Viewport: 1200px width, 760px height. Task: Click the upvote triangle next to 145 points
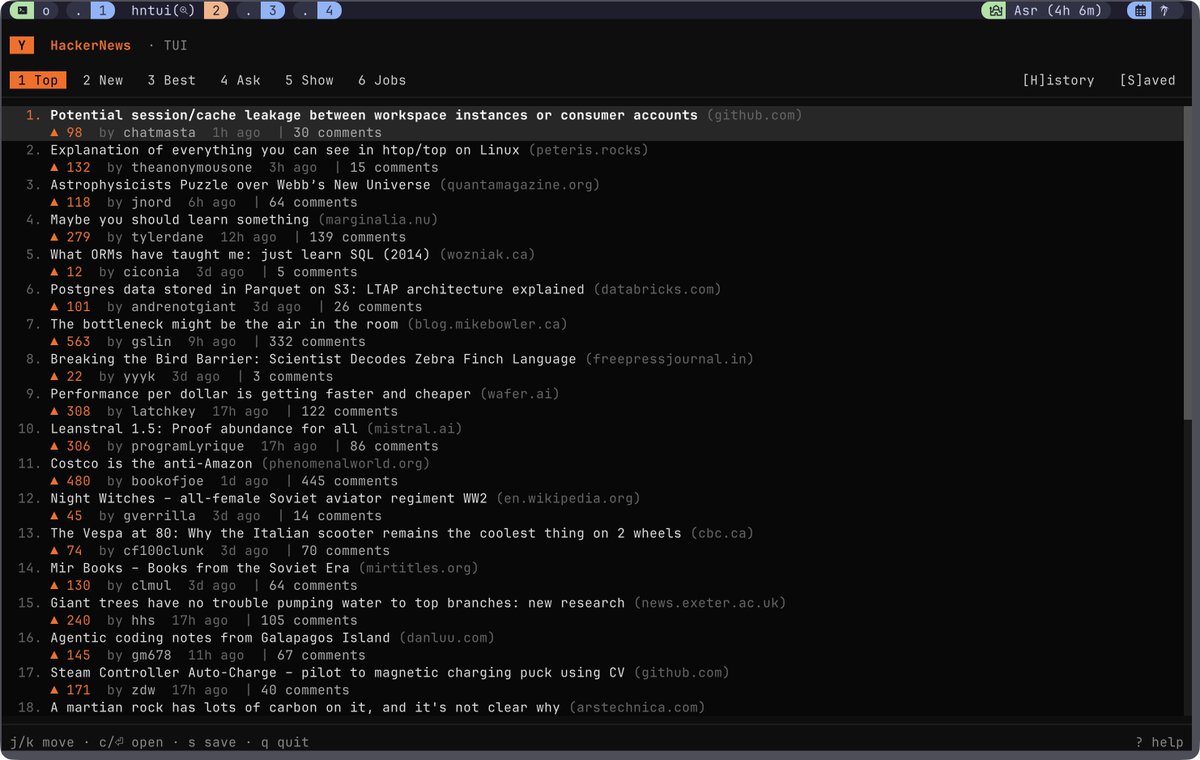click(55, 655)
